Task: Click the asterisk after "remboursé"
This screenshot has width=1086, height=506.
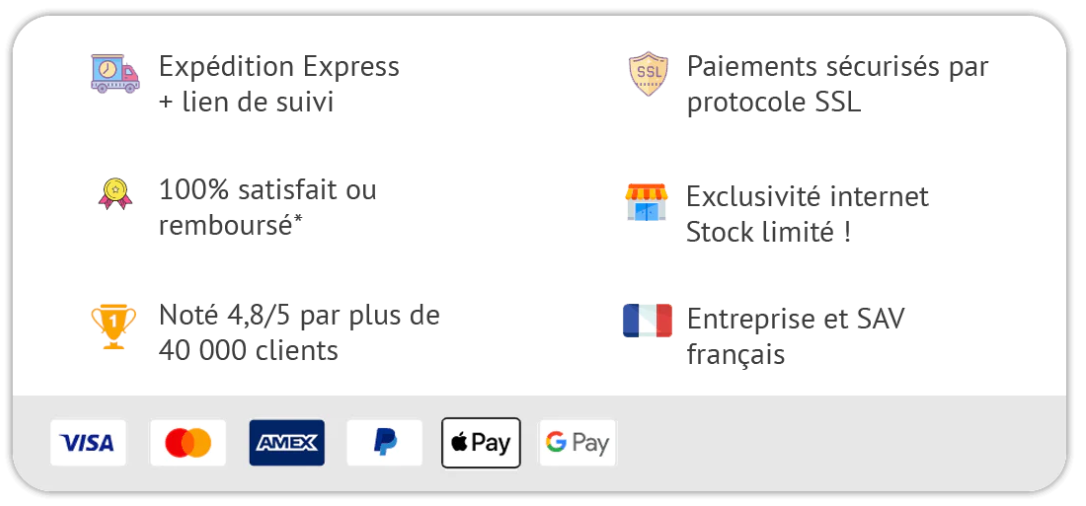Action: coord(298,220)
